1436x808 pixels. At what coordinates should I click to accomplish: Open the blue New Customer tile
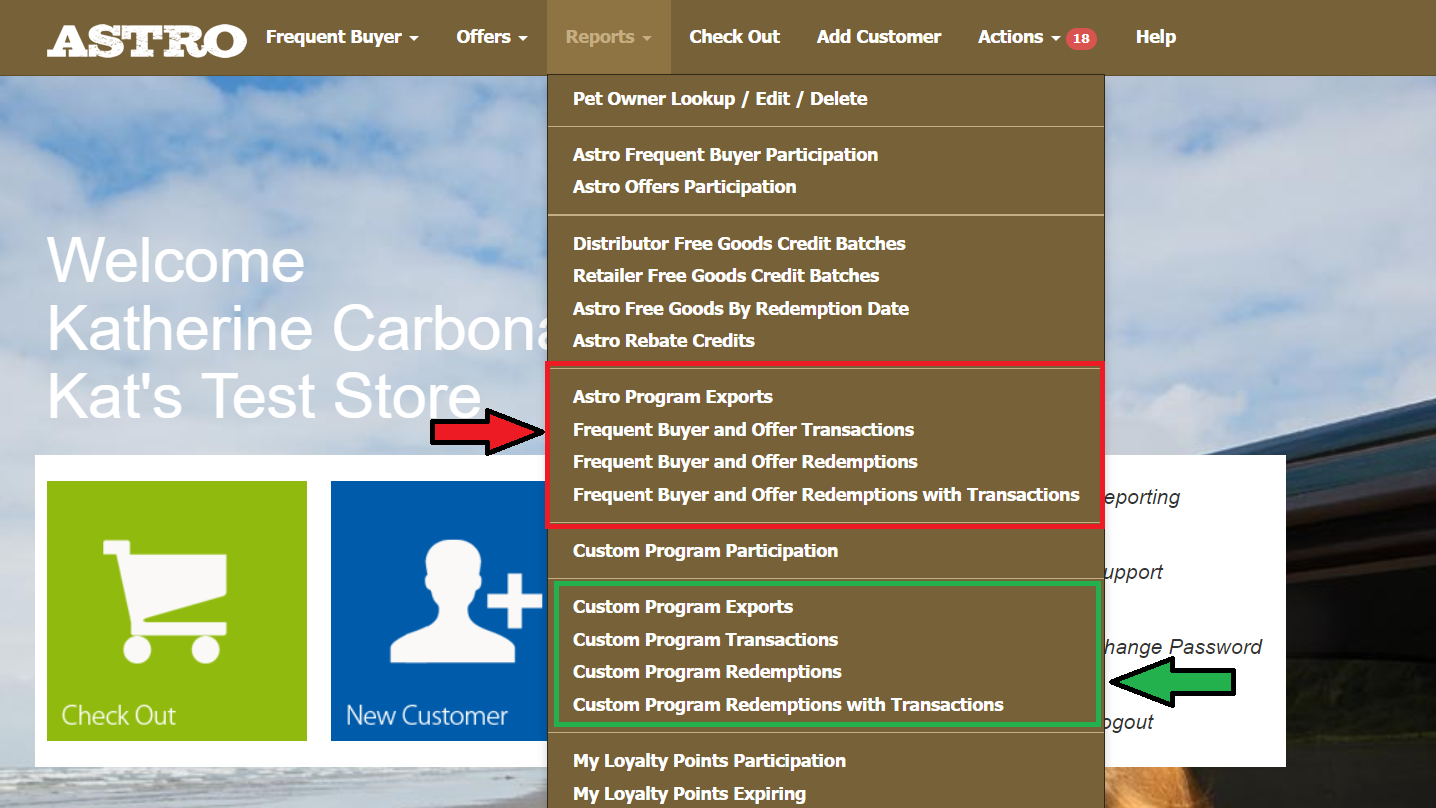(x=440, y=611)
